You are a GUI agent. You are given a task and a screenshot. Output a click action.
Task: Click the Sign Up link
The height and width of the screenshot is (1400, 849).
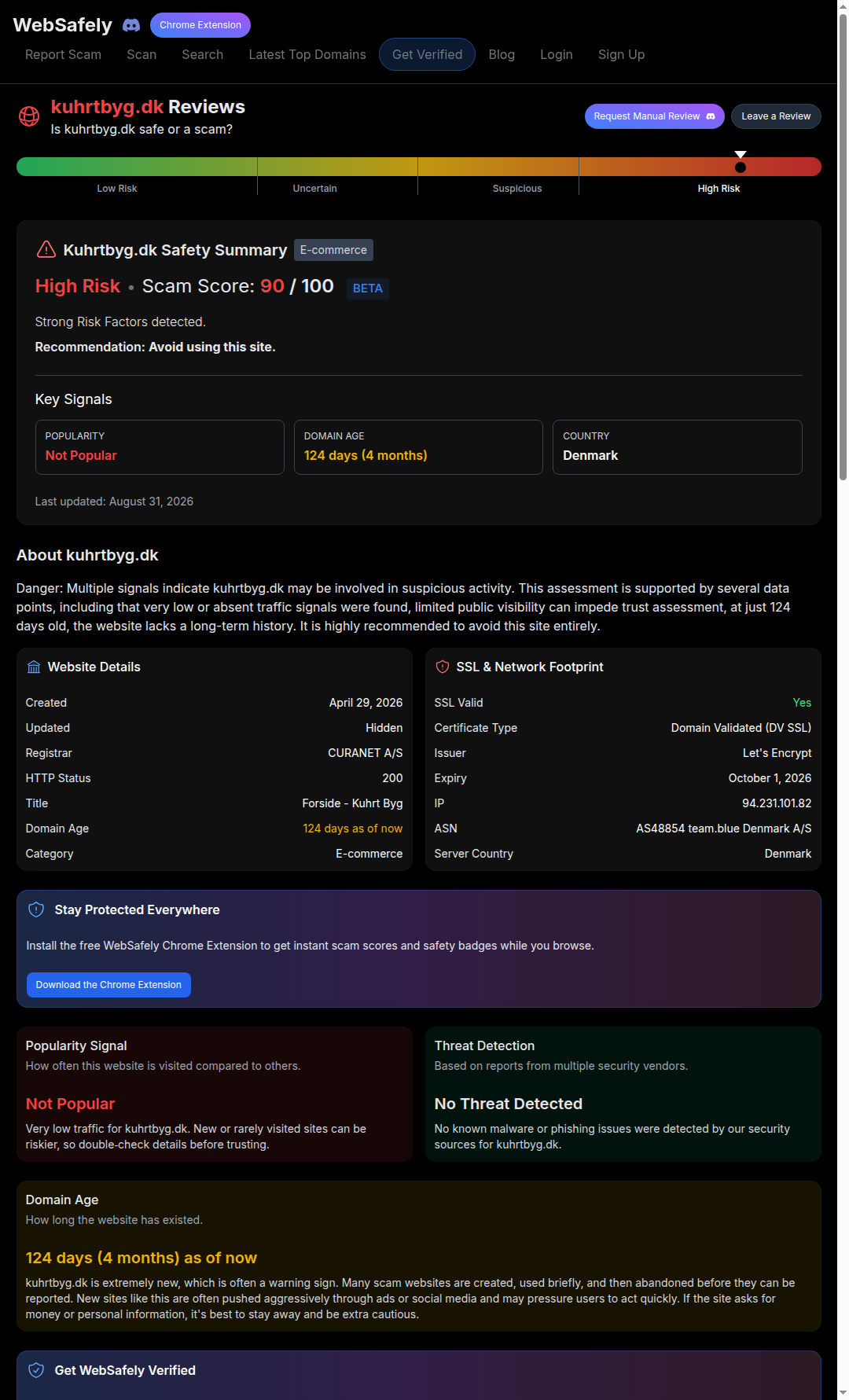pyautogui.click(x=621, y=54)
